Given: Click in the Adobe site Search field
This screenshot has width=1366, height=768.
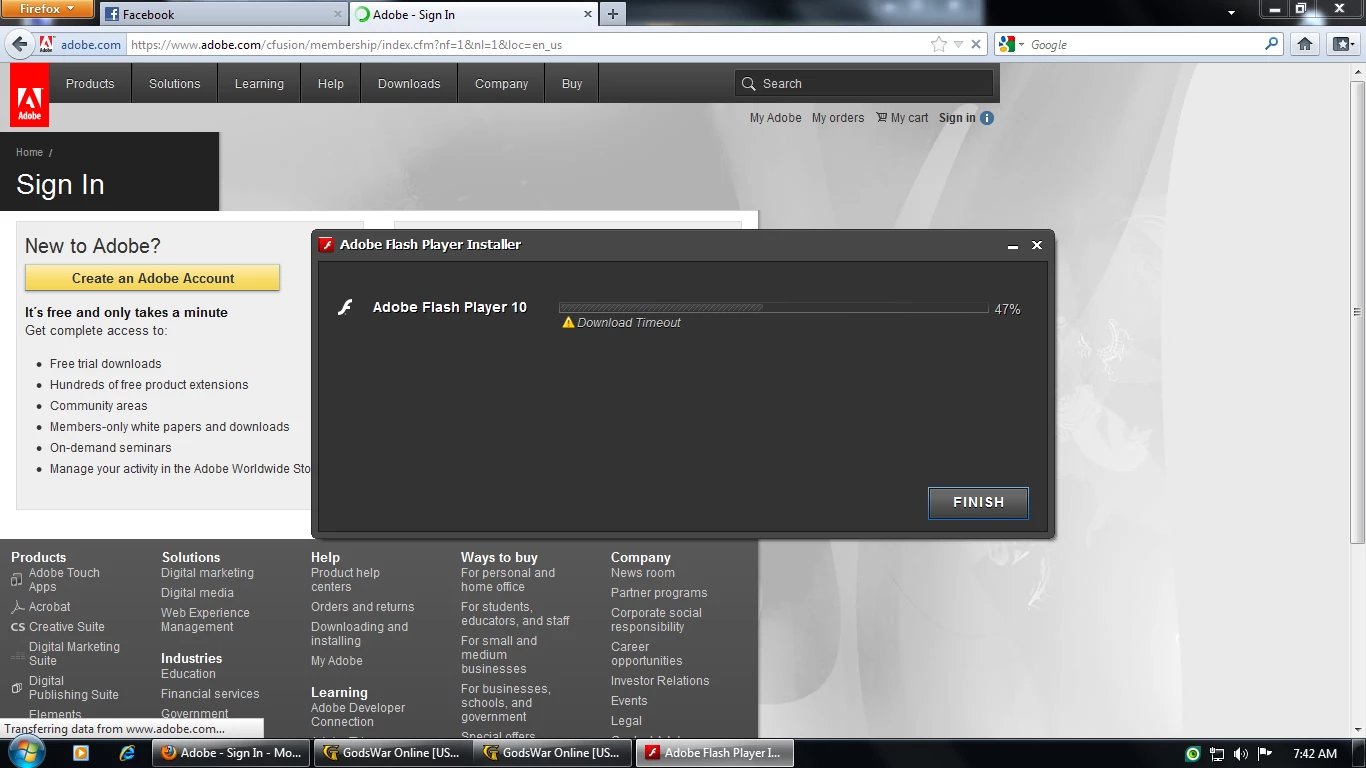Looking at the screenshot, I should (x=864, y=84).
